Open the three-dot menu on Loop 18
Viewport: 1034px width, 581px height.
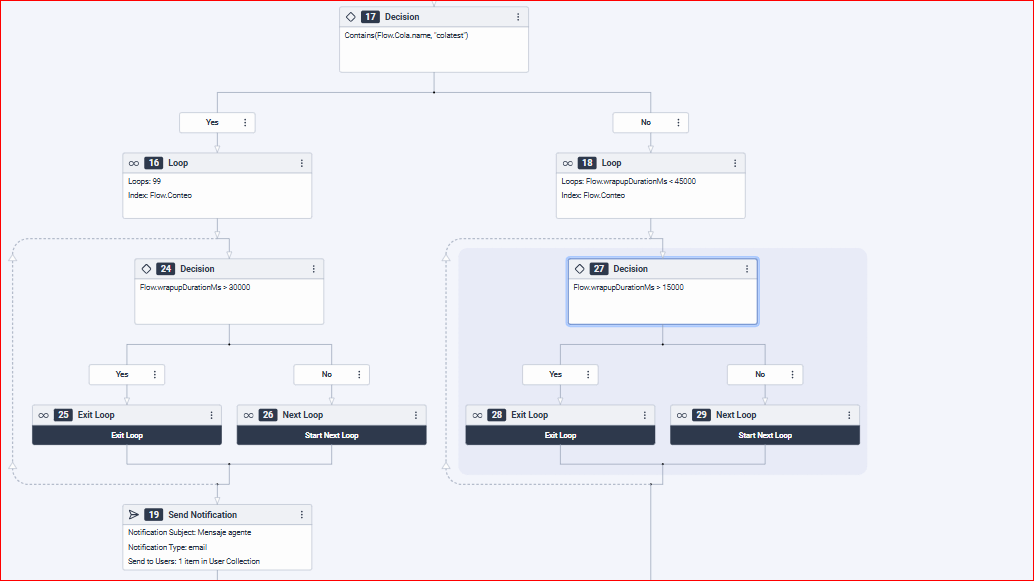(735, 163)
